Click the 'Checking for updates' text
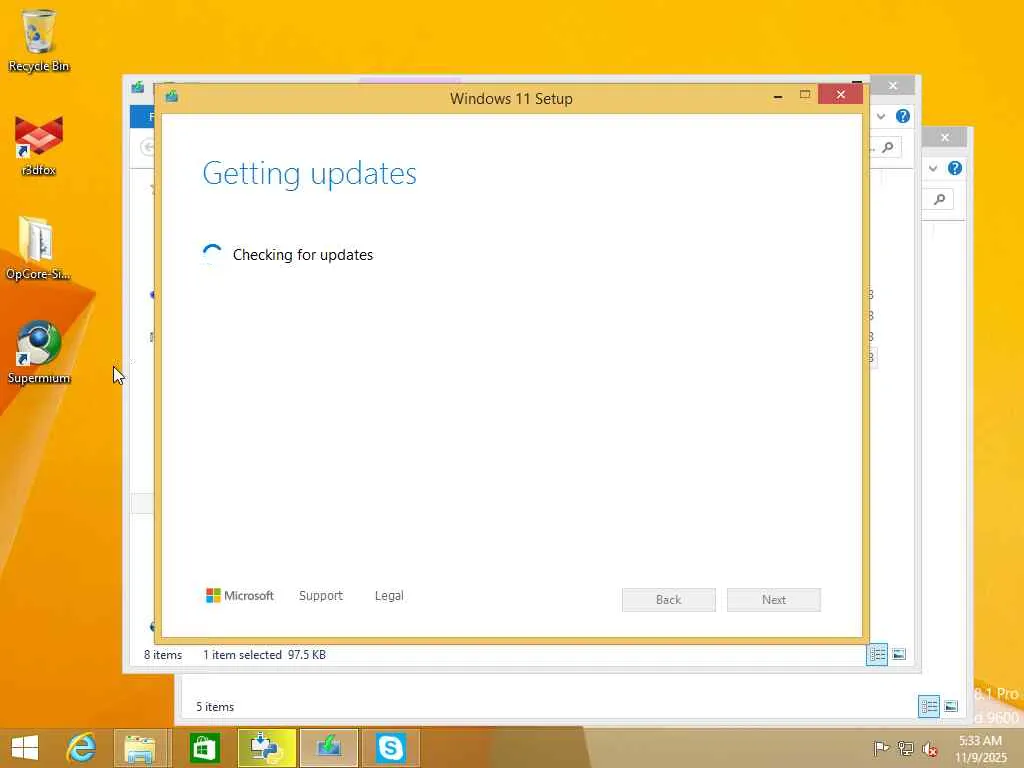Image resolution: width=1024 pixels, height=768 pixels. click(303, 255)
